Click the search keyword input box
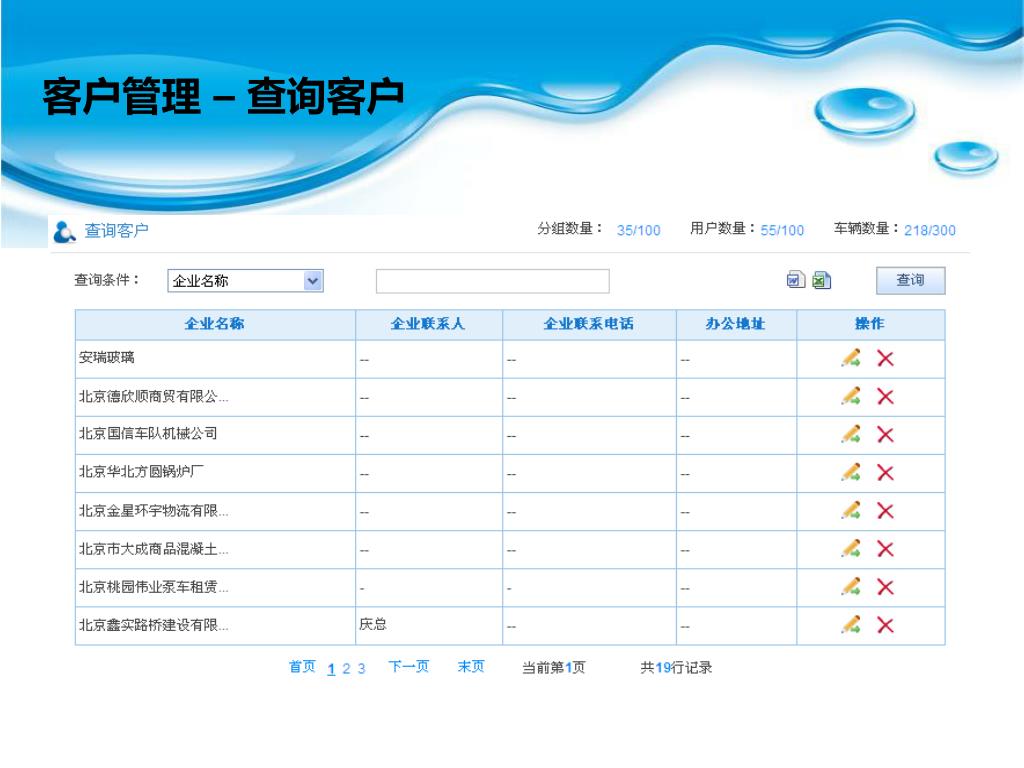Image resolution: width=1024 pixels, height=768 pixels. (x=492, y=281)
